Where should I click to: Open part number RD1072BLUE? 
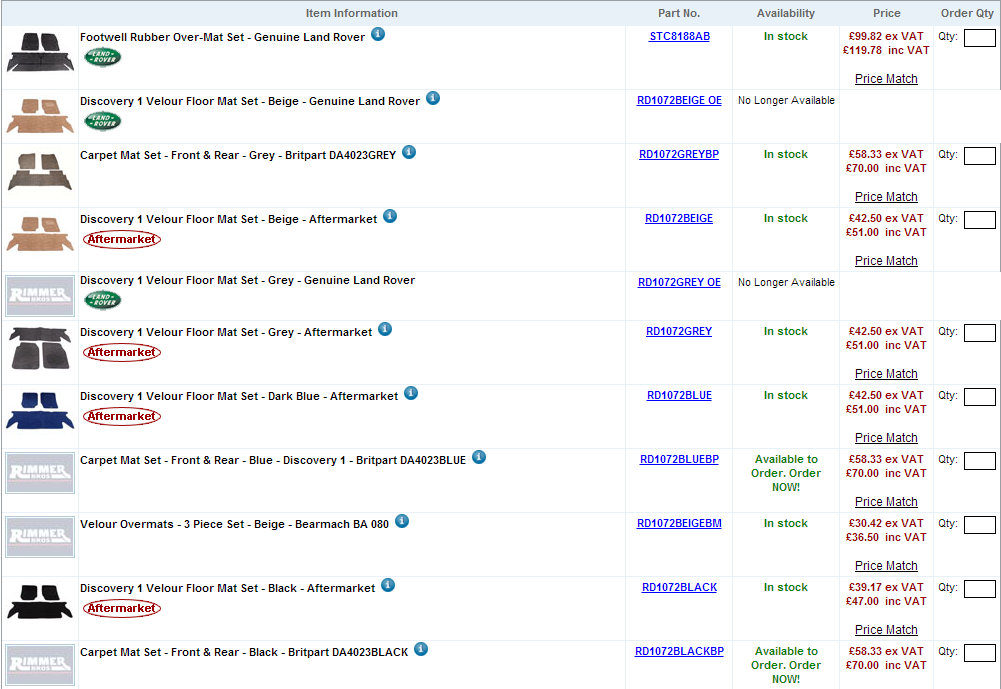click(x=679, y=395)
